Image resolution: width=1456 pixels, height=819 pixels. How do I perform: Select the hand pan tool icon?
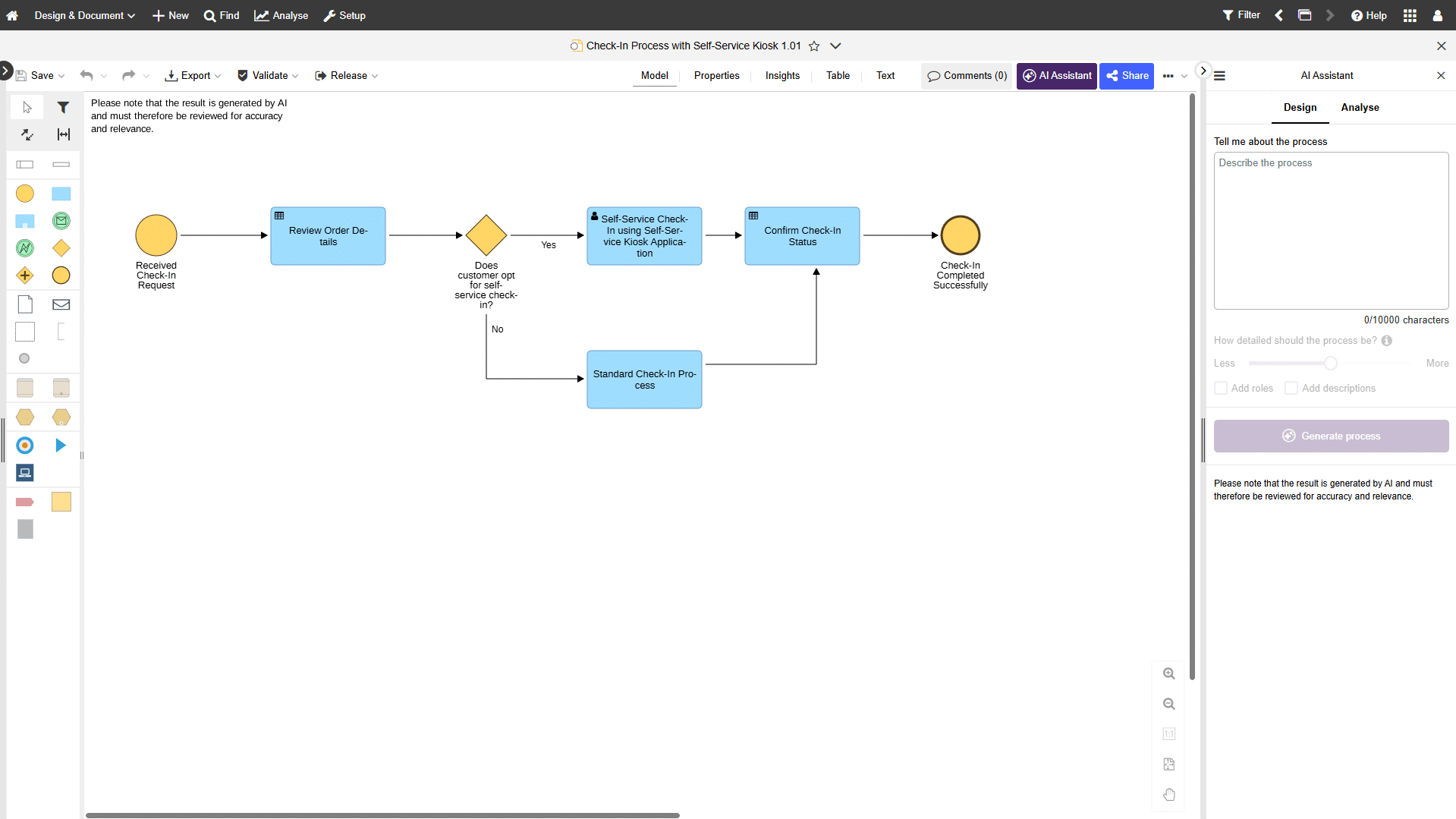1168,795
